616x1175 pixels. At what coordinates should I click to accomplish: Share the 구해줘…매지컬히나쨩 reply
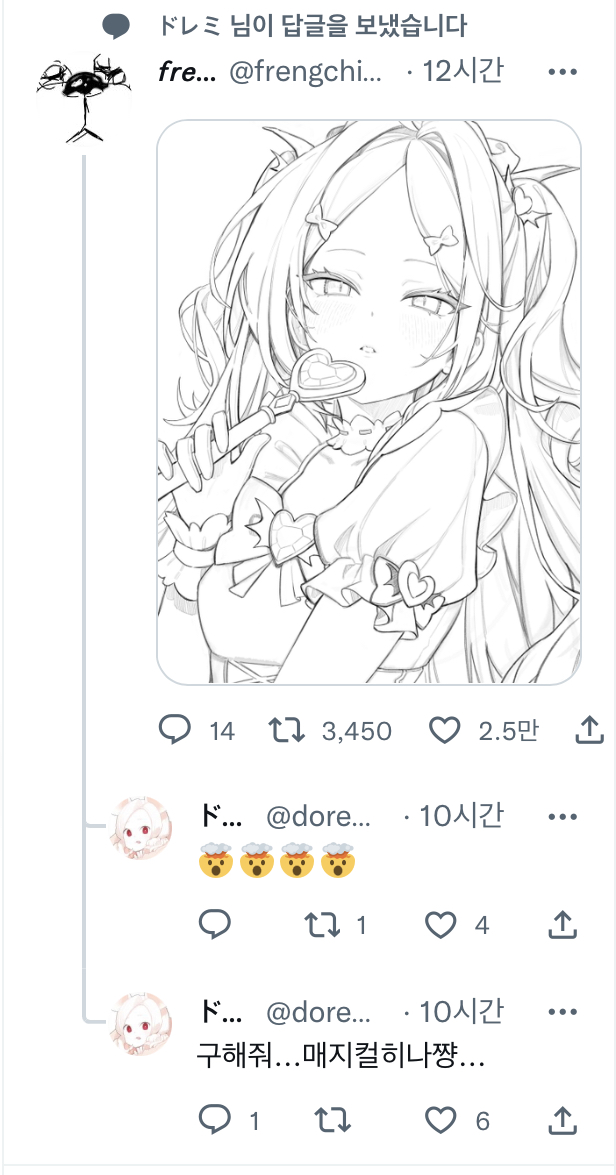pos(563,1120)
